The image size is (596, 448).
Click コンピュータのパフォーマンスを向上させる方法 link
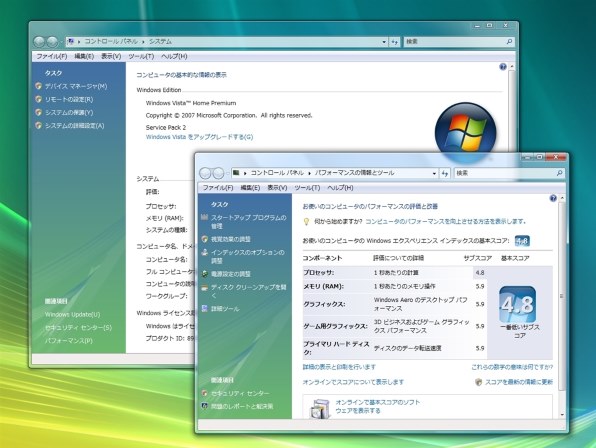point(445,221)
